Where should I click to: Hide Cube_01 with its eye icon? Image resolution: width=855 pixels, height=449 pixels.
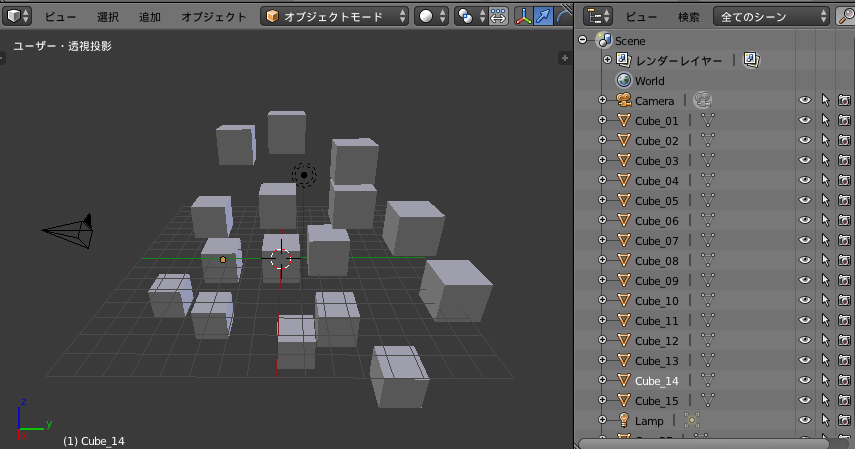pyautogui.click(x=805, y=120)
